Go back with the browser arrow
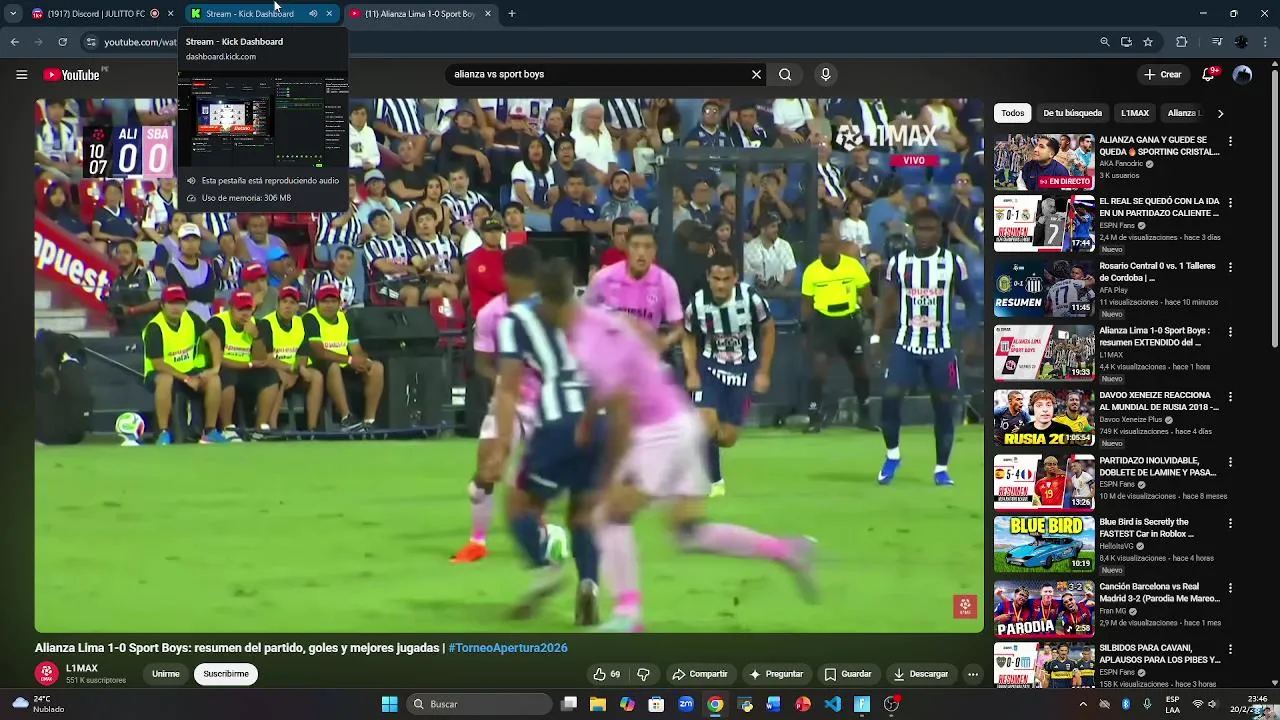The width and height of the screenshot is (1280, 720). click(x=14, y=42)
